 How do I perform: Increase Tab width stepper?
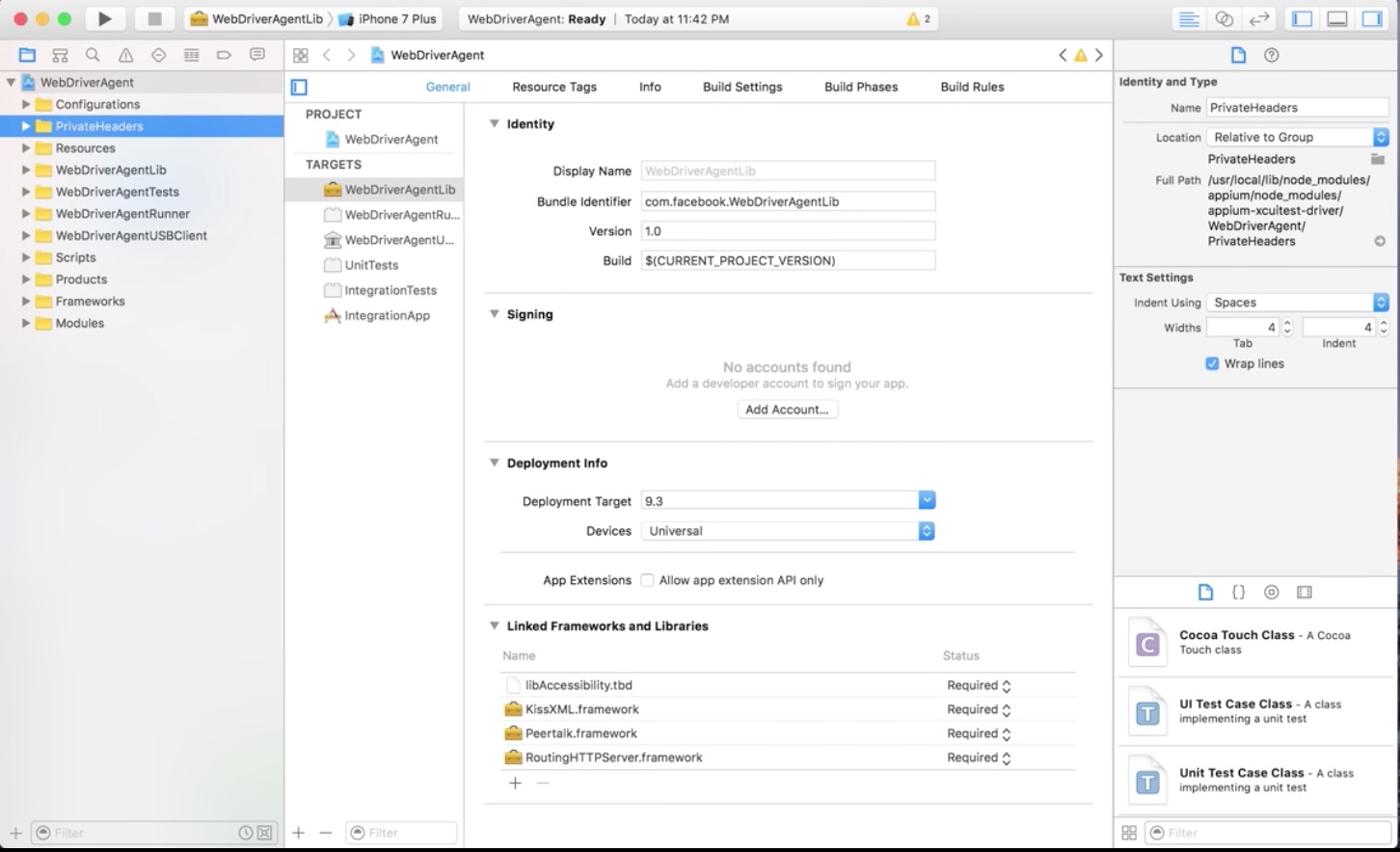click(1287, 324)
